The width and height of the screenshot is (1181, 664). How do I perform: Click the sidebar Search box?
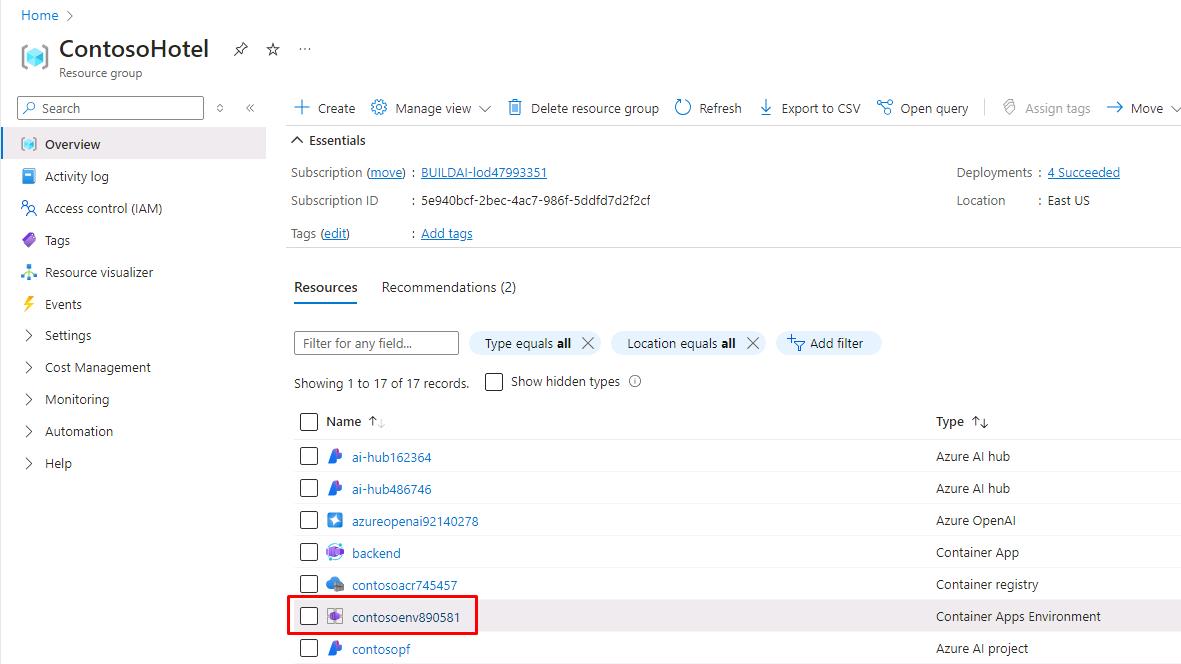[111, 108]
